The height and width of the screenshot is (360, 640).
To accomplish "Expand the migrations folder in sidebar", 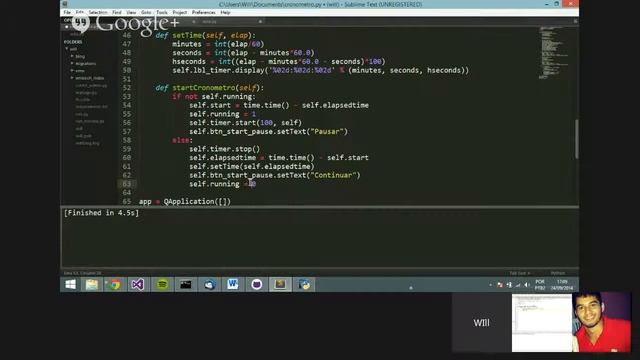I will (x=72, y=64).
